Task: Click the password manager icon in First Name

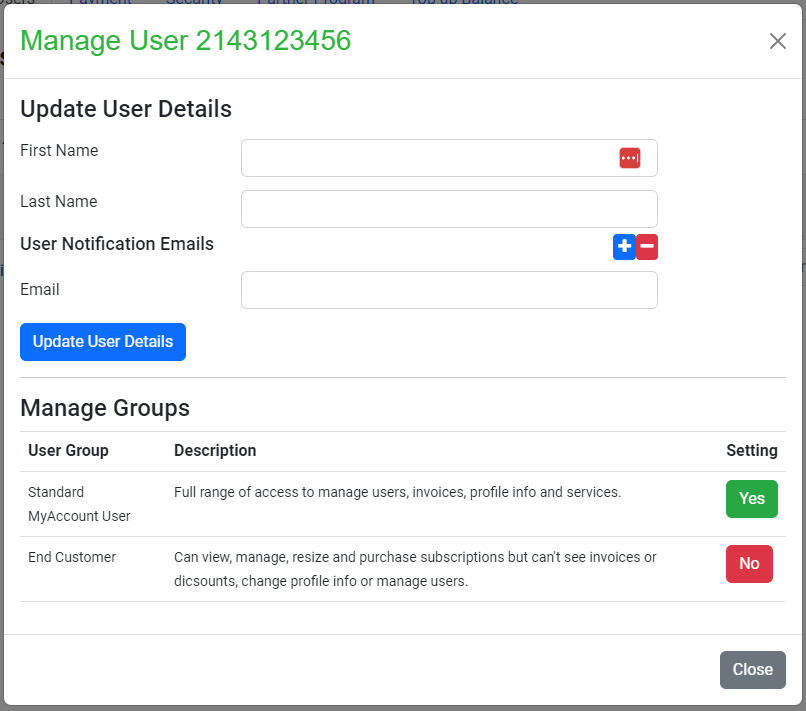Action: click(x=630, y=158)
